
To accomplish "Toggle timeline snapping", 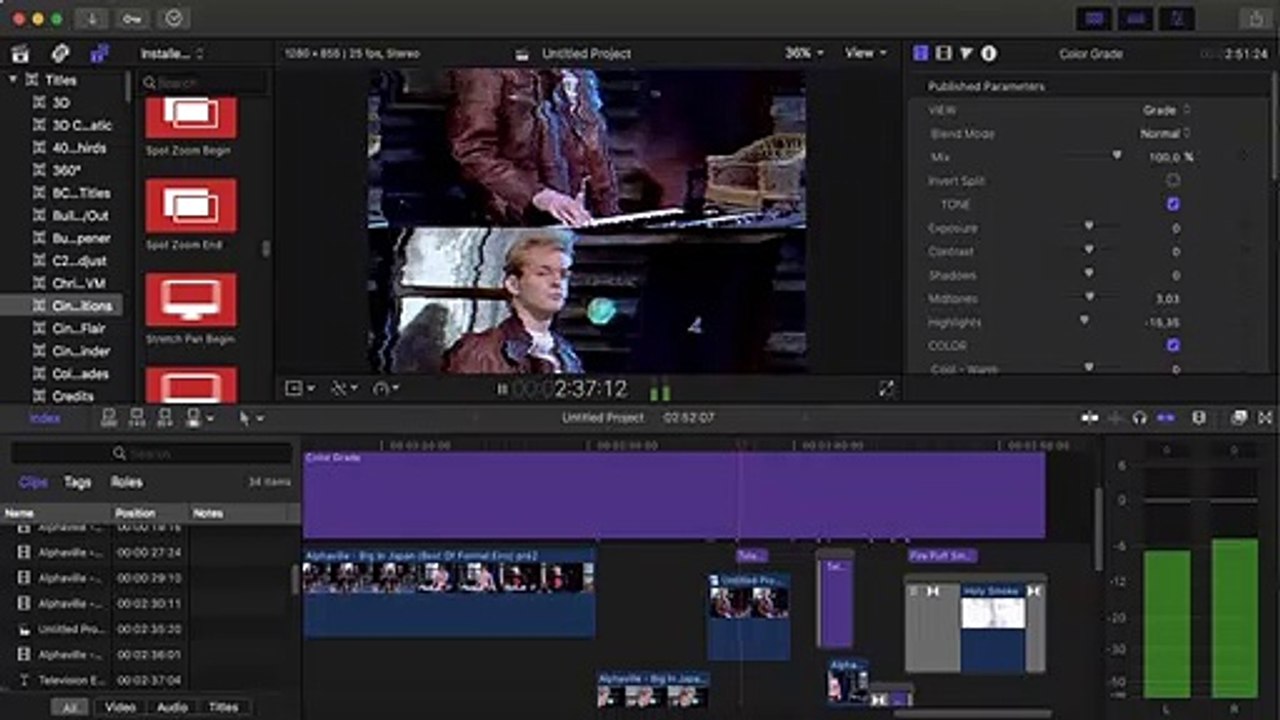I will point(1166,418).
